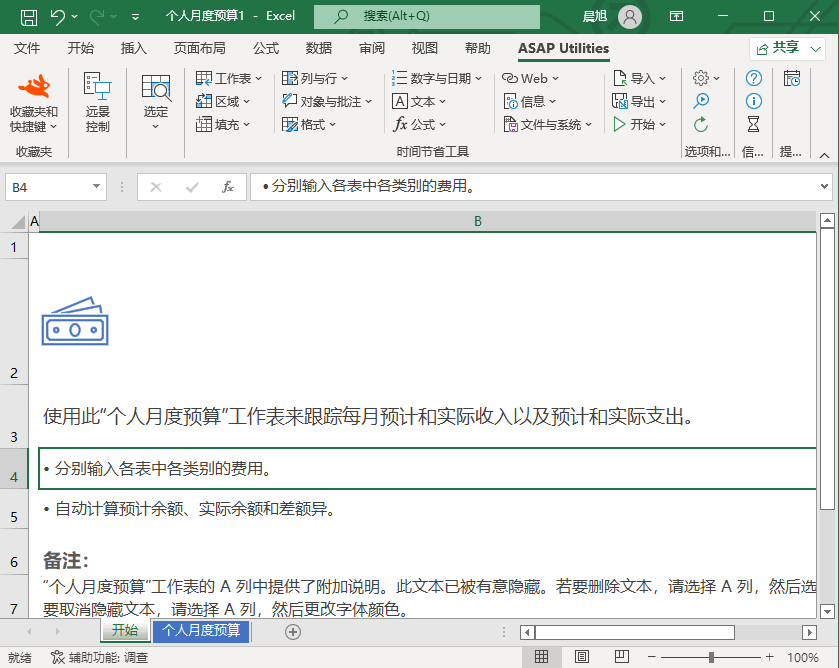Switch to Page Break Preview icon
Image resolution: width=839 pixels, height=668 pixels.
coord(622,657)
